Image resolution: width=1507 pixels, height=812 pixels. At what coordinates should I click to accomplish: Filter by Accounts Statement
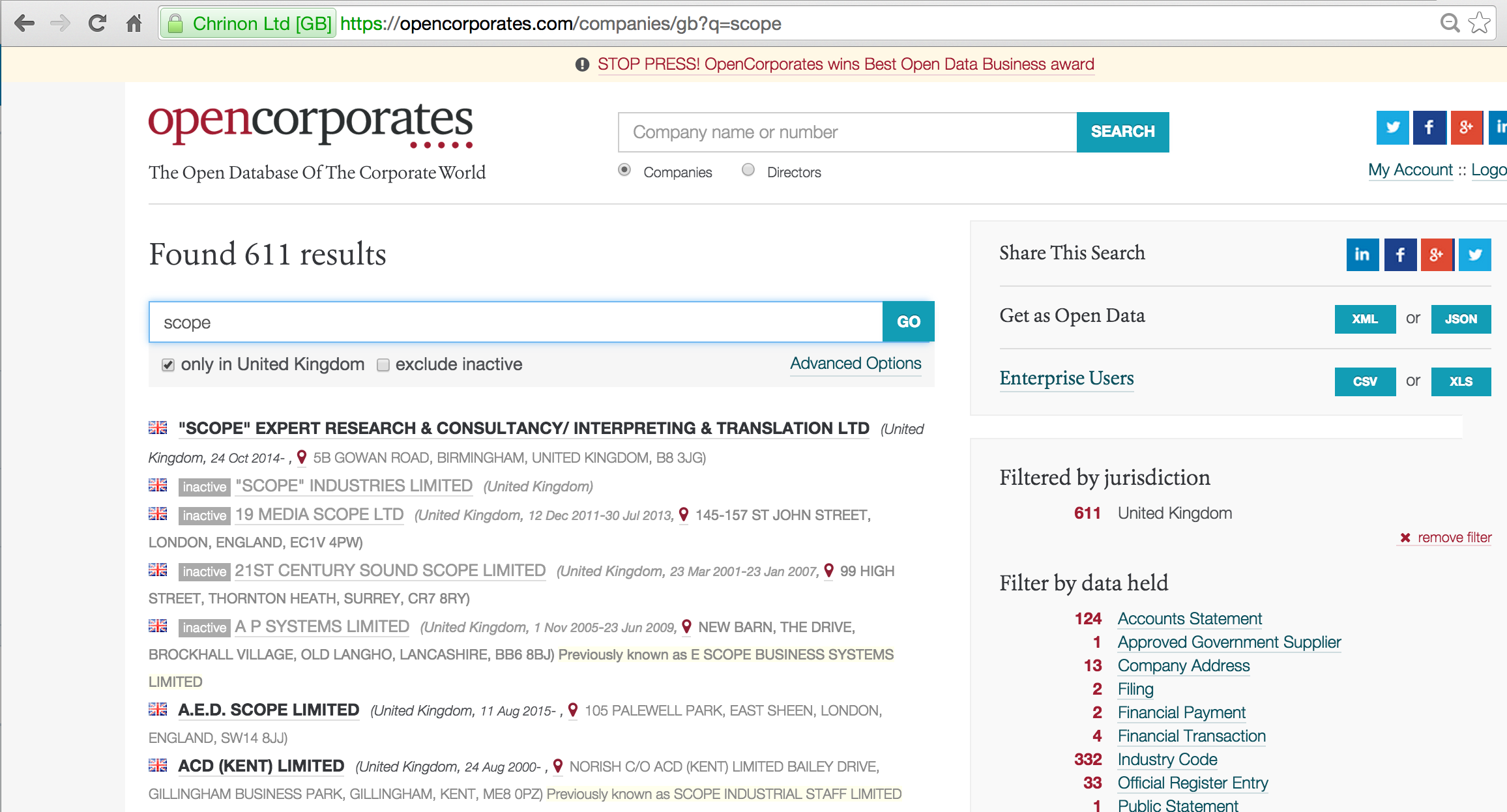coord(1190,618)
